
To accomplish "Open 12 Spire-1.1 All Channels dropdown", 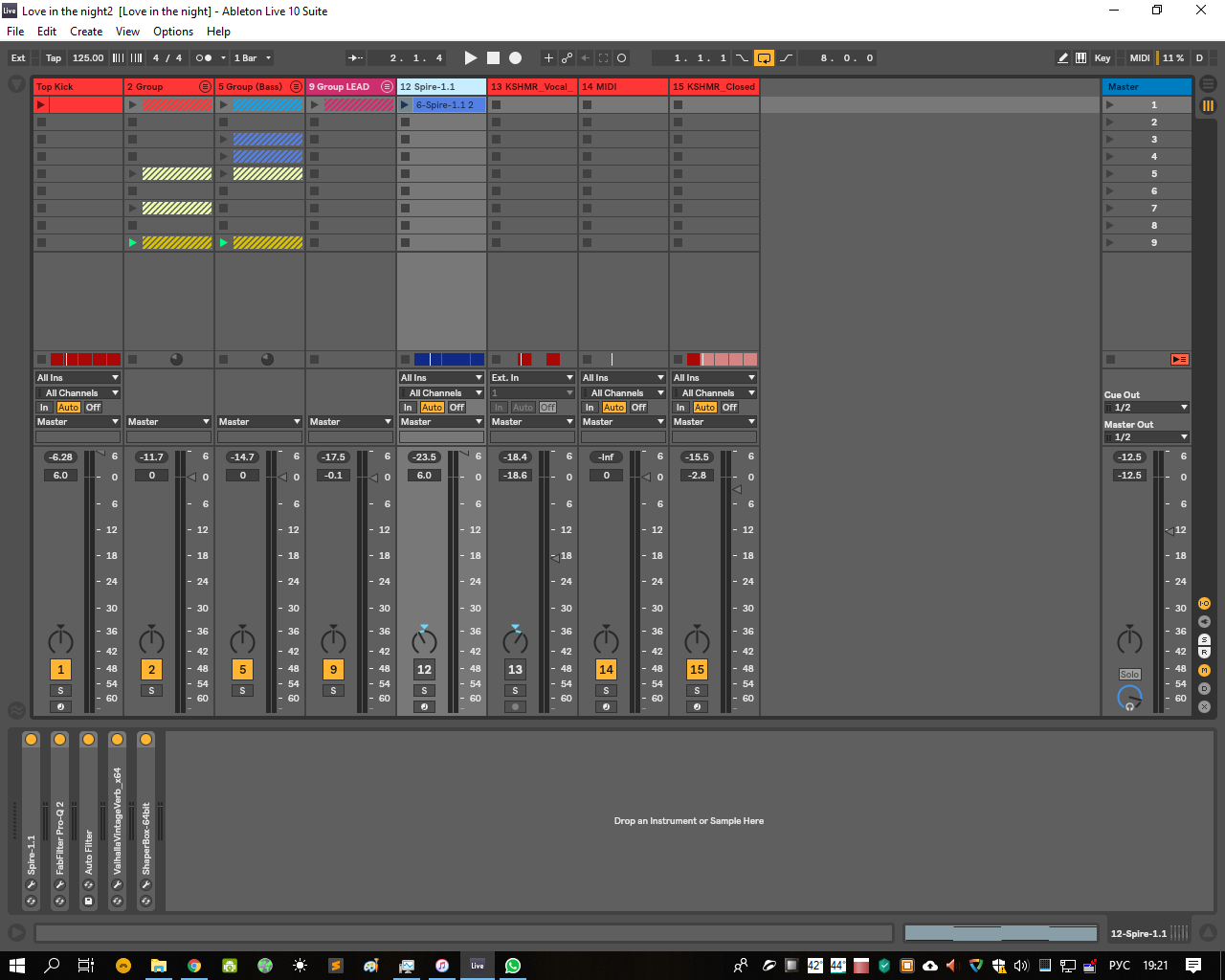I will [441, 393].
